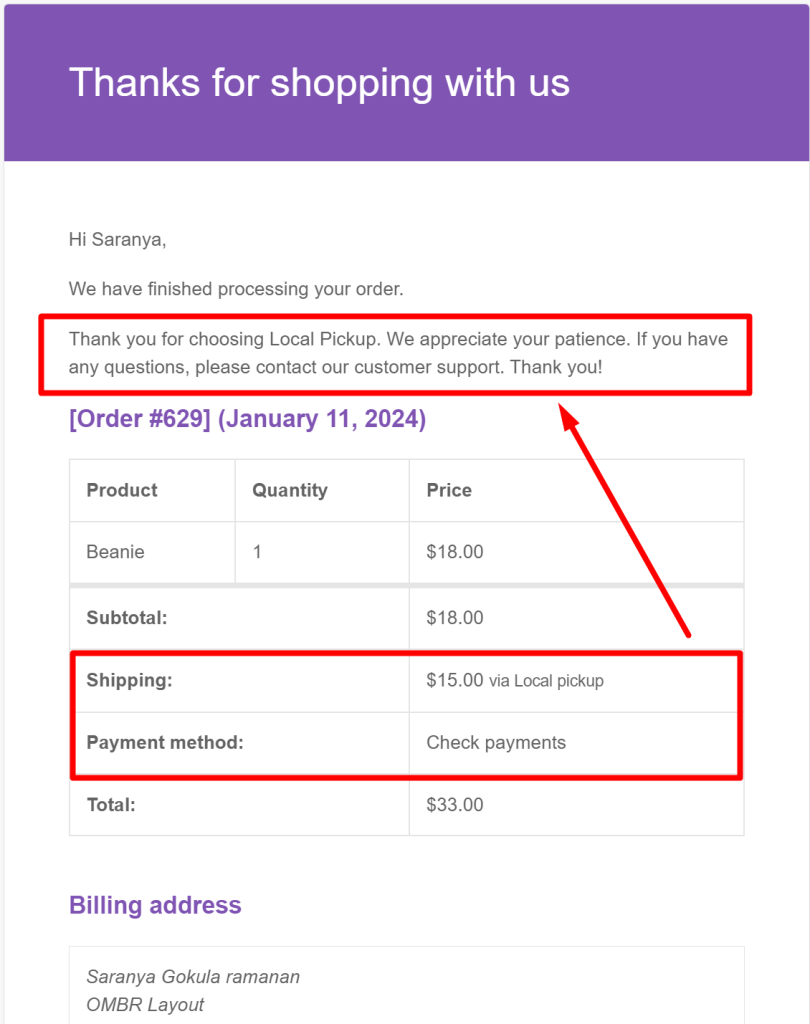810x1024 pixels.
Task: Click the Beanie quantity value 1
Action: [x=257, y=552]
